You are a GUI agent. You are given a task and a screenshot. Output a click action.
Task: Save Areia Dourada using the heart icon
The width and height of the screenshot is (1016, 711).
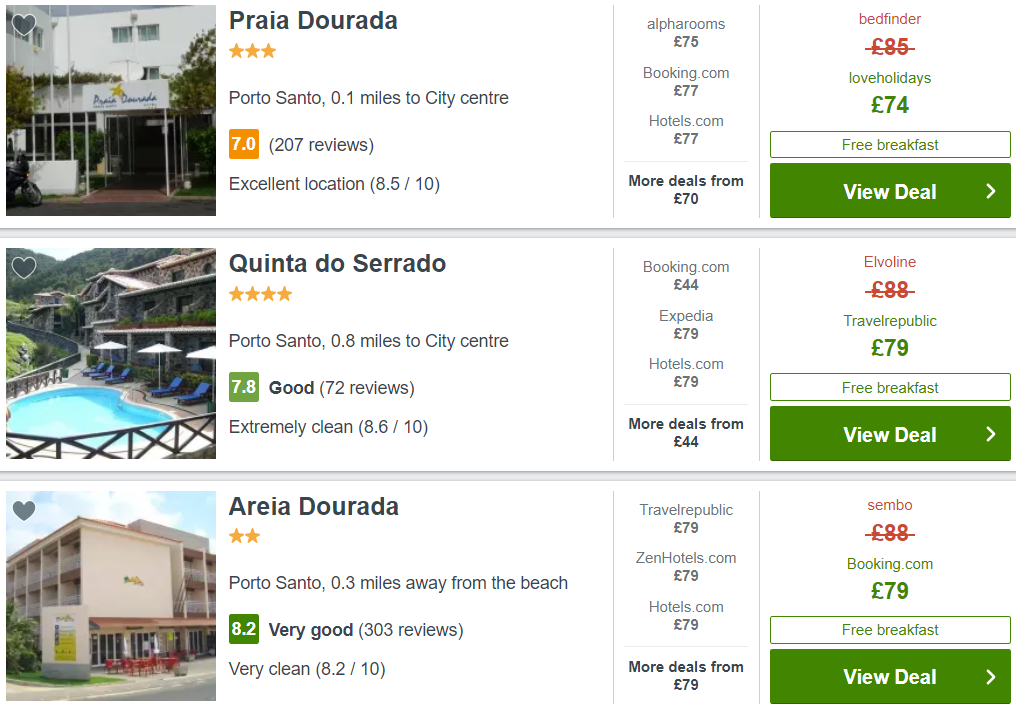tap(24, 511)
